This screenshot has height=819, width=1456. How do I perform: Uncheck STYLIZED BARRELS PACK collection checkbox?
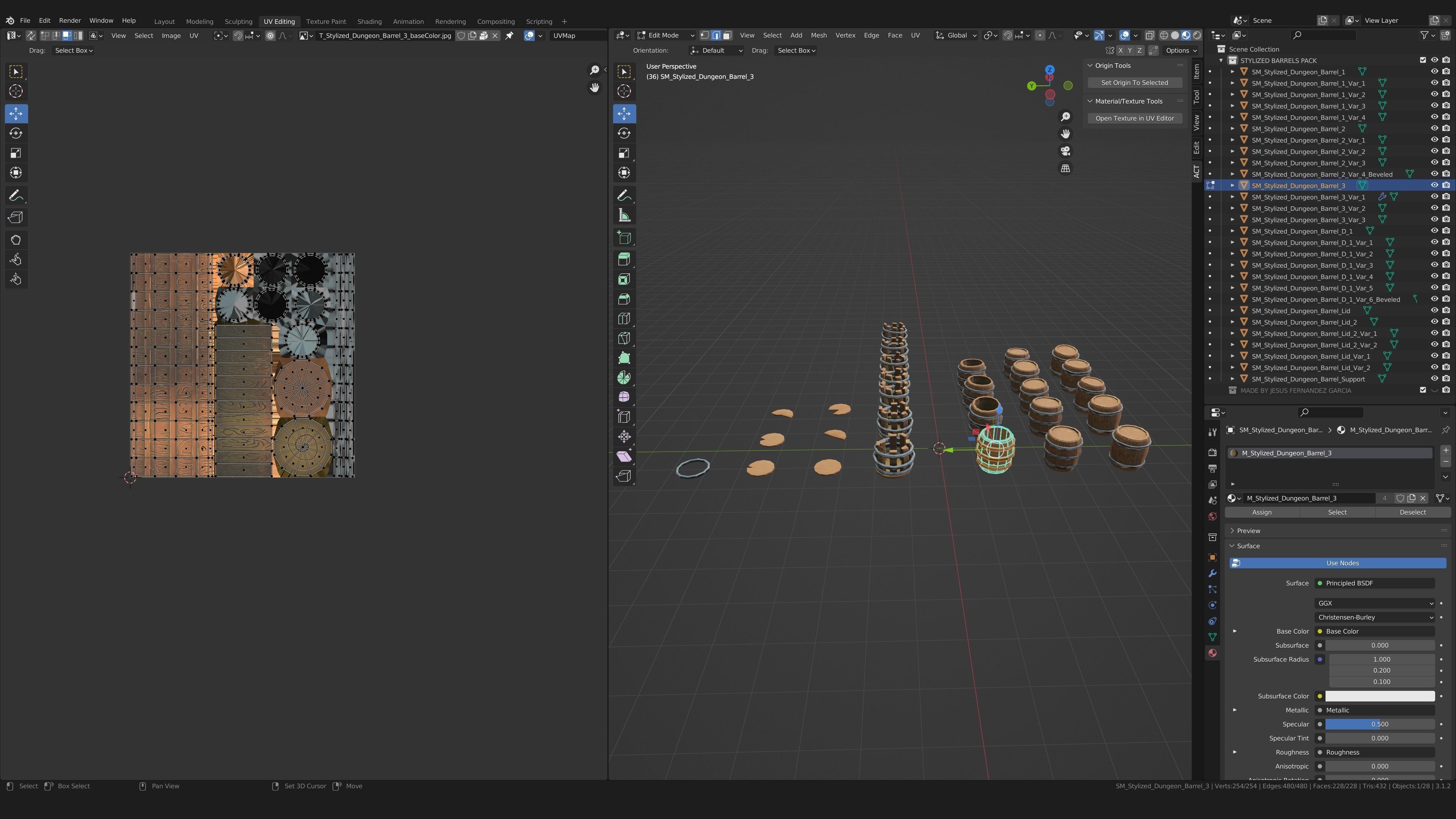click(x=1423, y=61)
